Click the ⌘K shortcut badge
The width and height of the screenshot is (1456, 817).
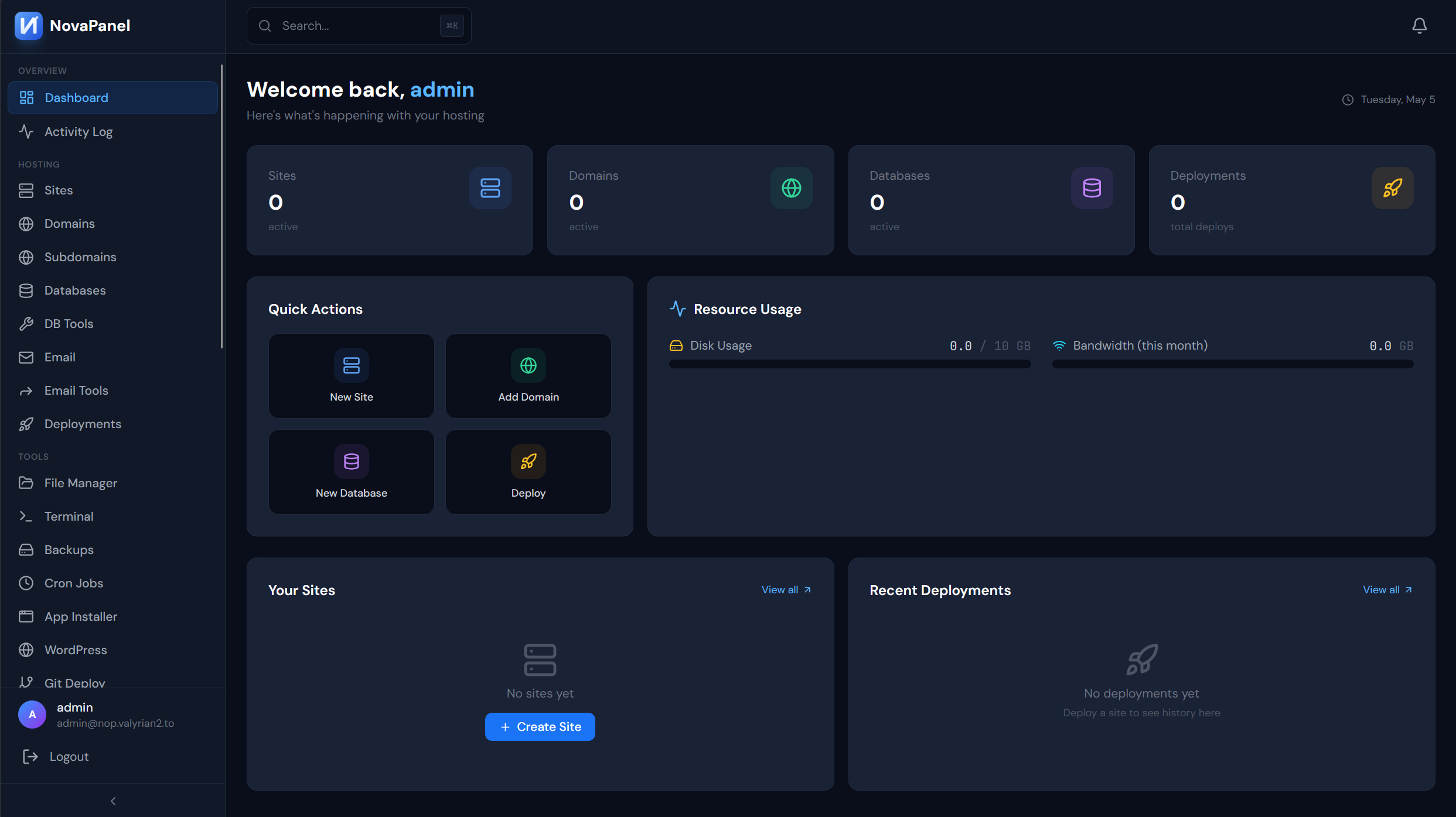[452, 26]
